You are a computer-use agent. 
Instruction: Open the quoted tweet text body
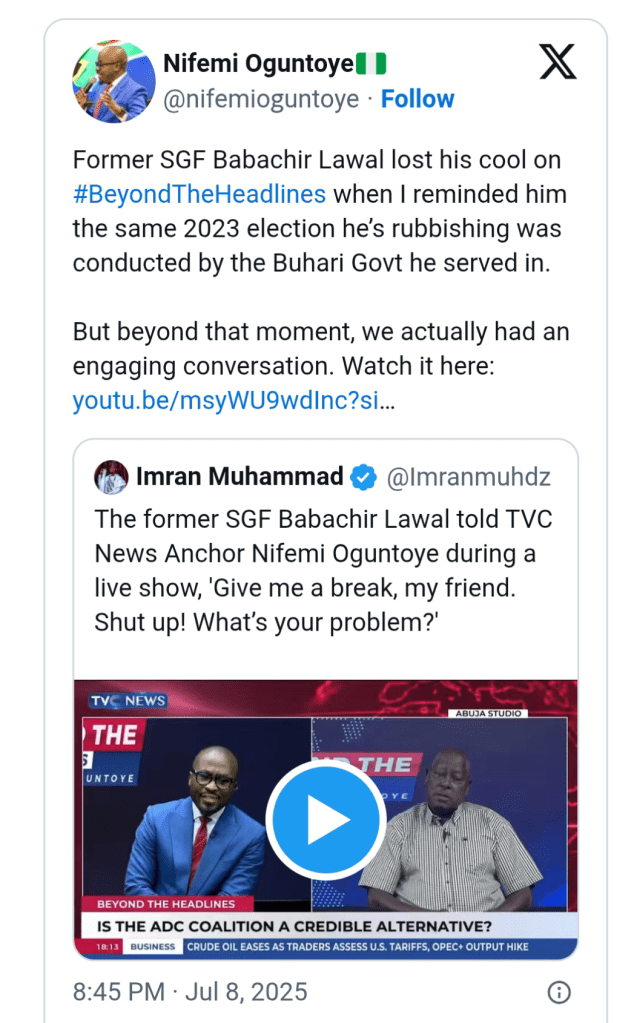322,570
